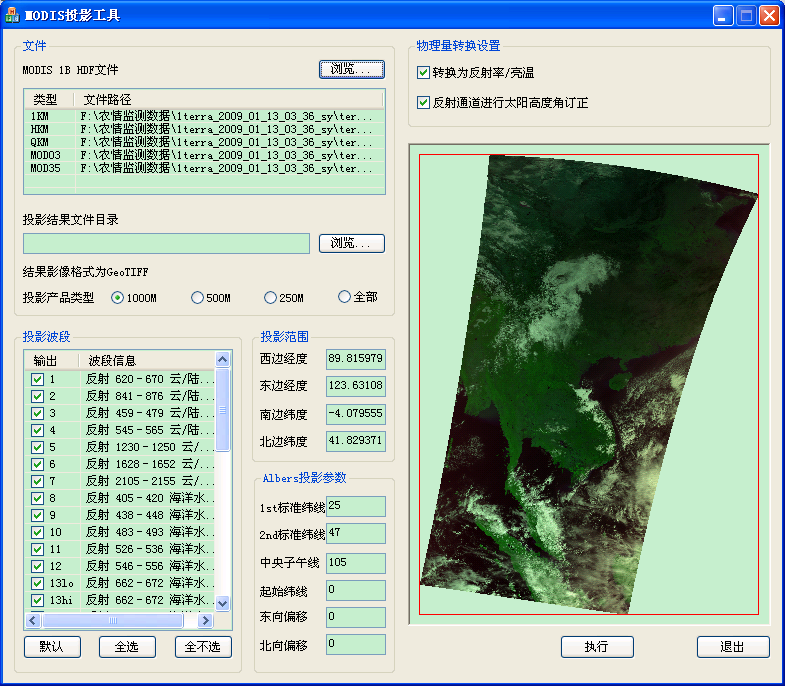Click 全不选 to deselect all bands
The image size is (785, 686).
[x=203, y=646]
